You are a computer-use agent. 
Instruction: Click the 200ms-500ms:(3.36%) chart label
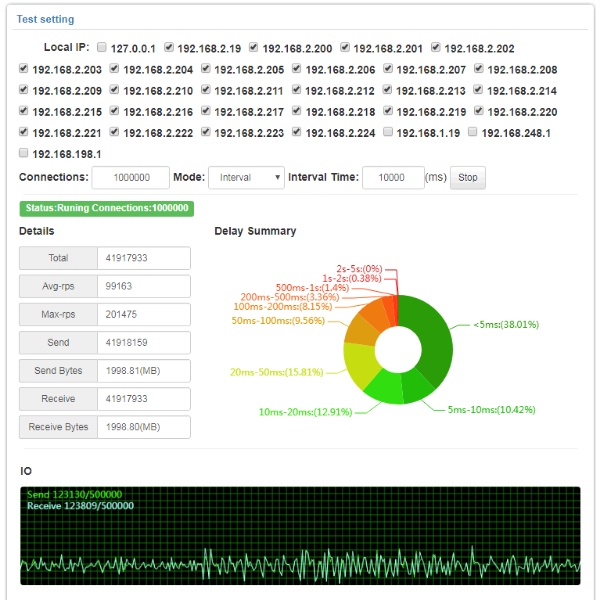pyautogui.click(x=290, y=297)
